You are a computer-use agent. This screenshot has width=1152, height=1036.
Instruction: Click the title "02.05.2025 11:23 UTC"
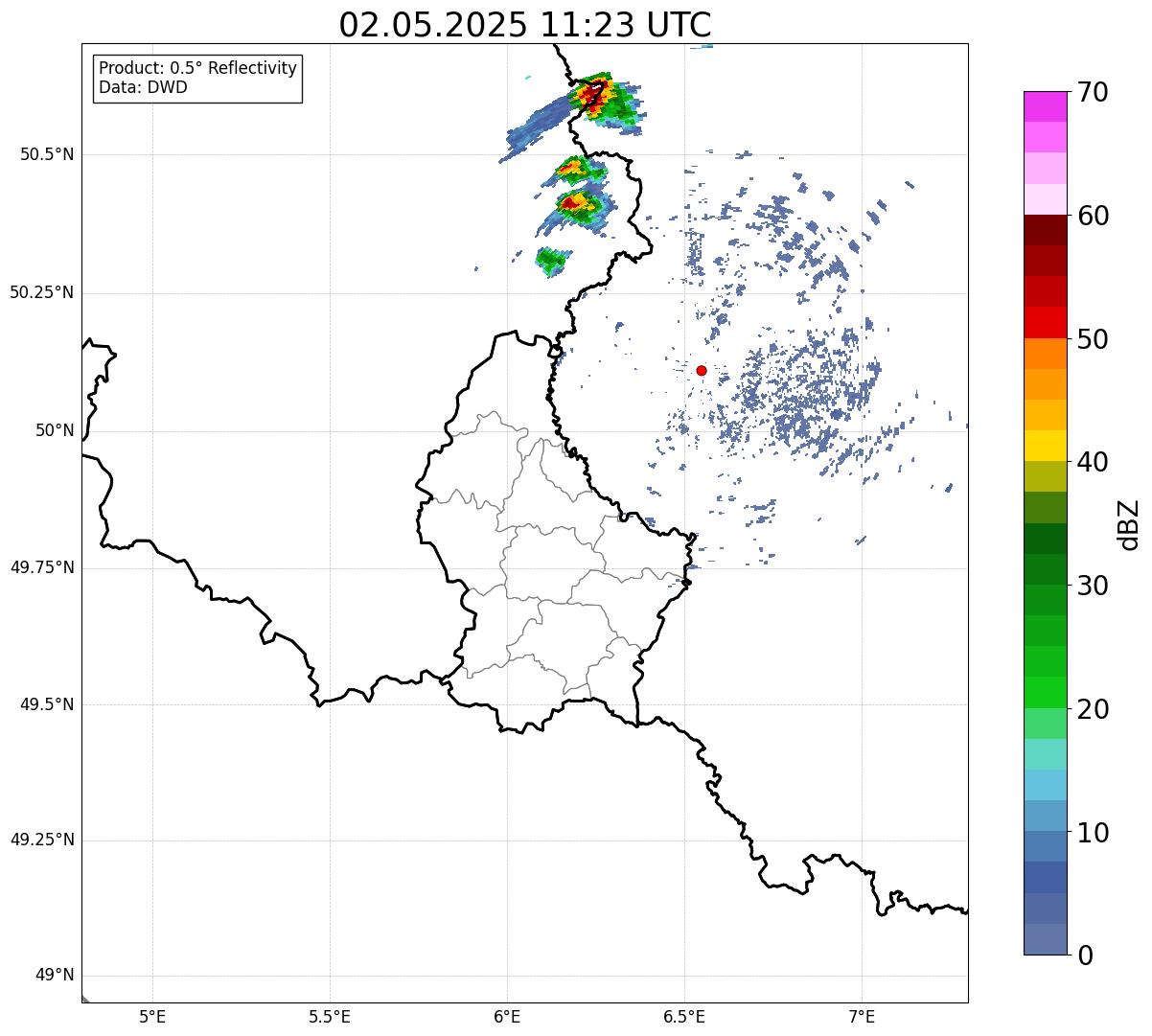525,25
